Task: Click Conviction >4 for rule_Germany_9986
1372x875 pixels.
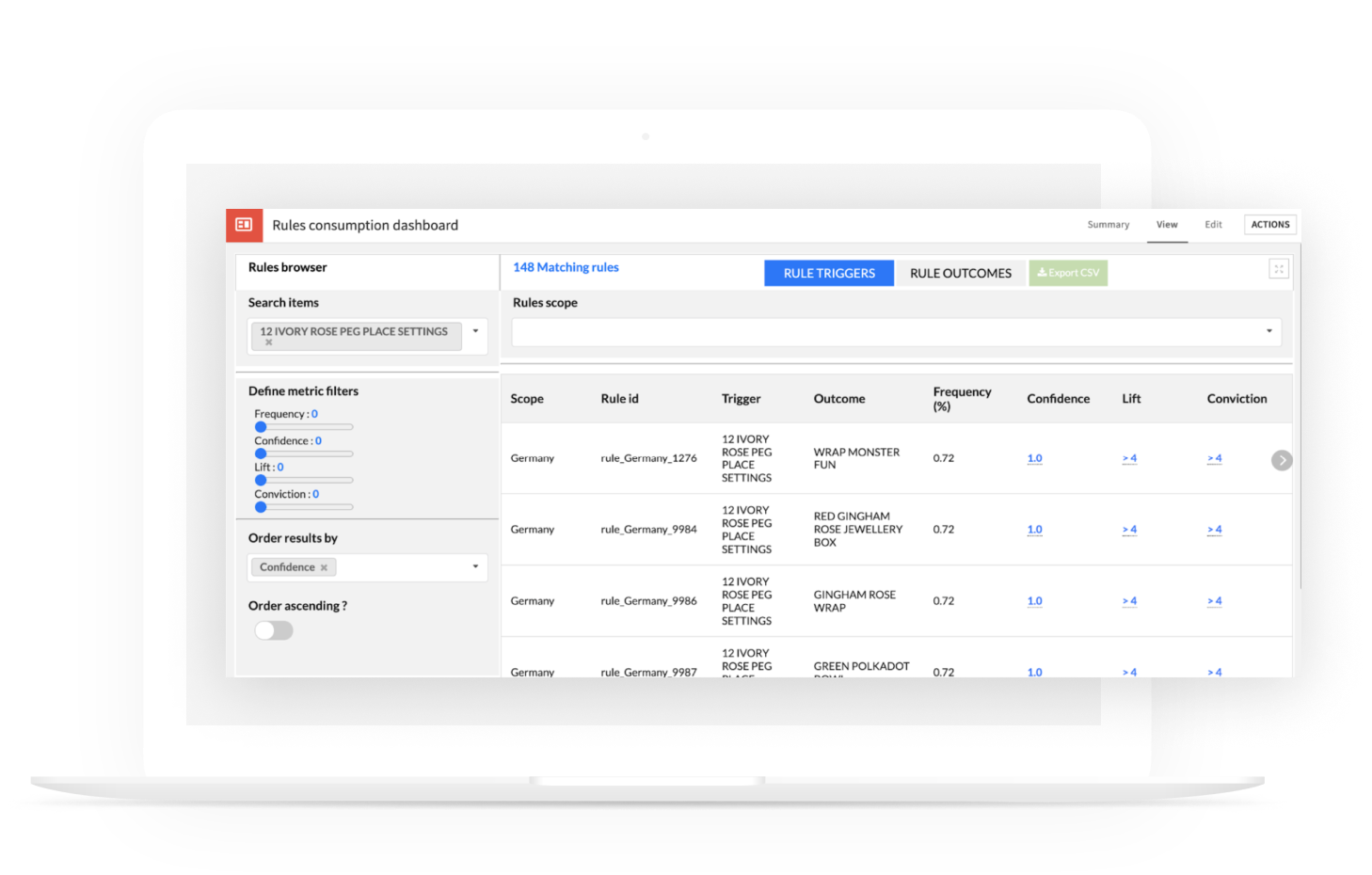Action: (1214, 601)
